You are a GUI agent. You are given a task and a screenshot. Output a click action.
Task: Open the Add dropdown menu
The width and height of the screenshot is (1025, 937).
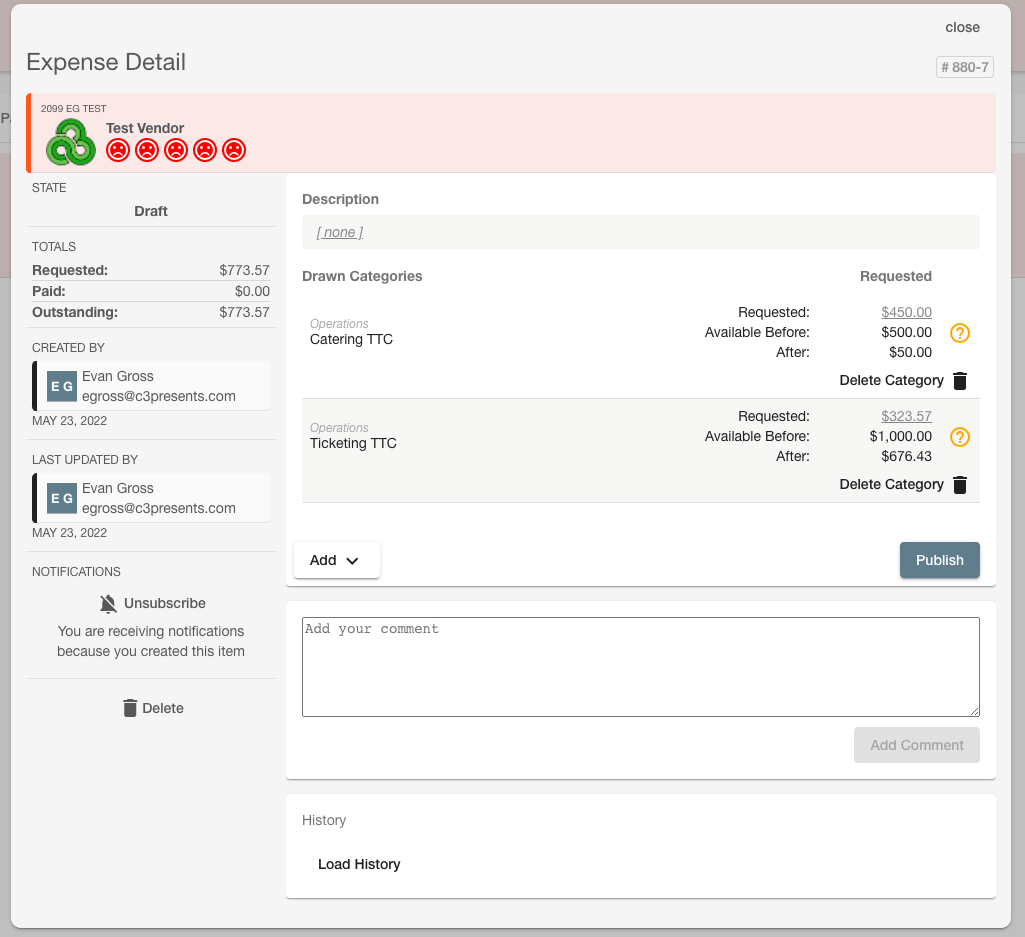(337, 560)
